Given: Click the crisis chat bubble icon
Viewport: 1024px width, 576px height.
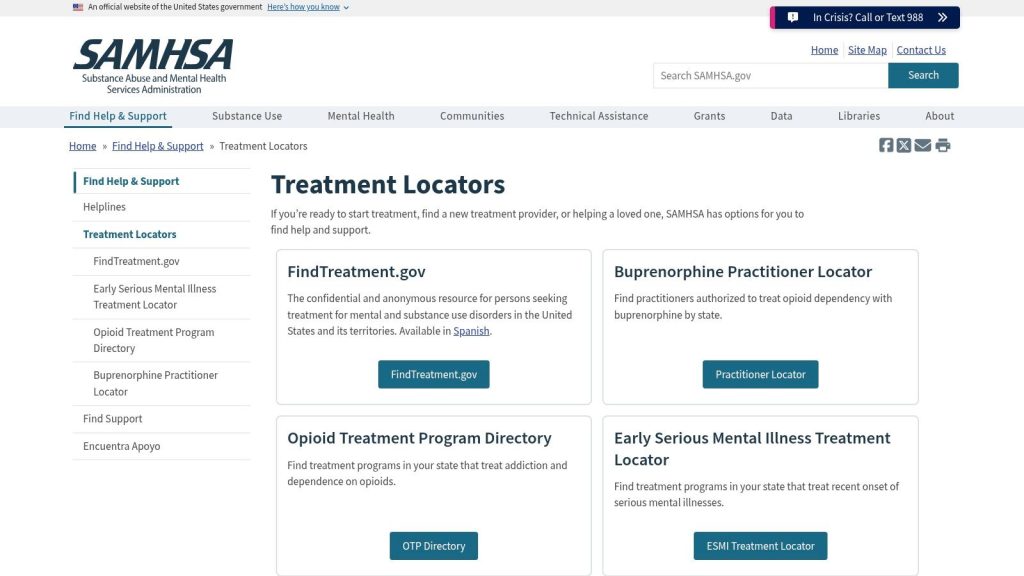Looking at the screenshot, I should [792, 18].
